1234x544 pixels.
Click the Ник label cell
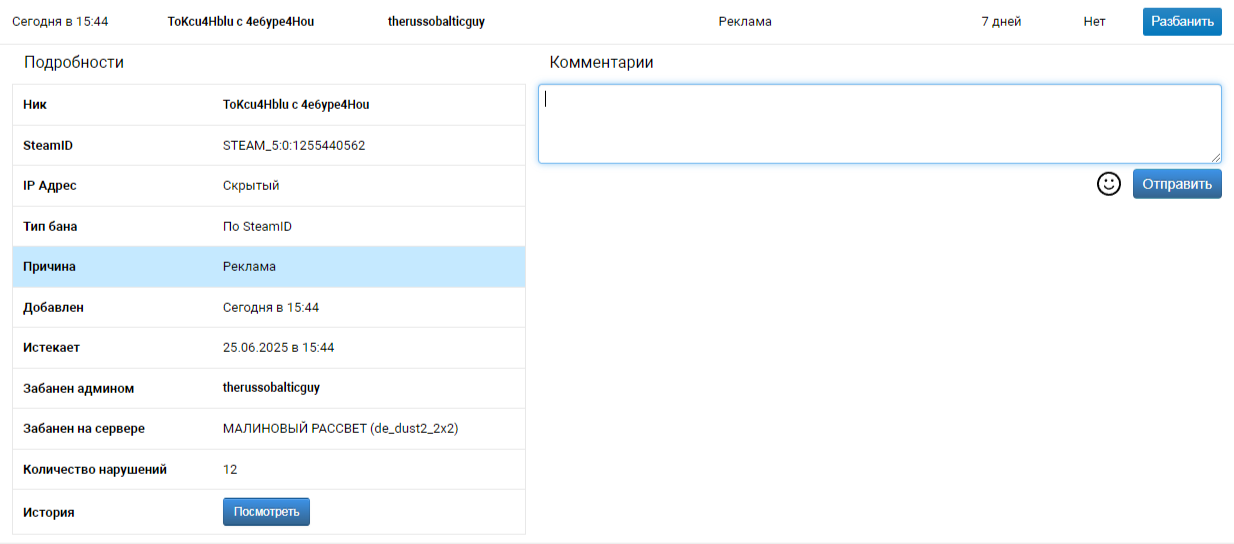[35, 104]
